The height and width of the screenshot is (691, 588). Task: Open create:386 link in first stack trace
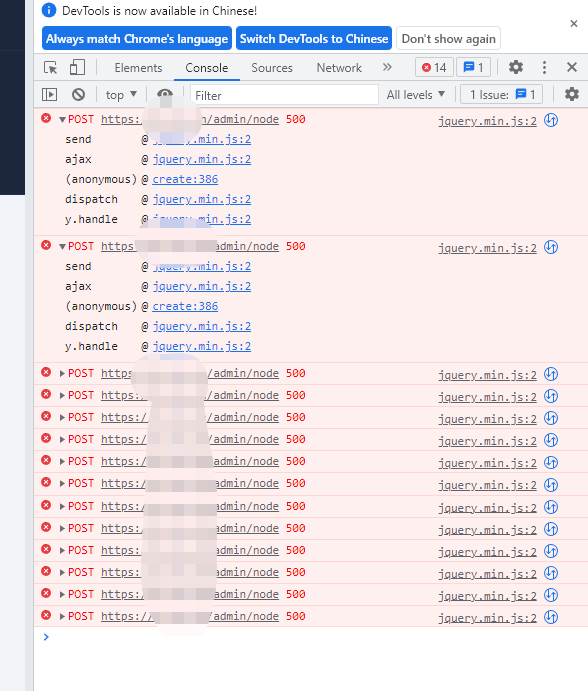click(x=185, y=179)
